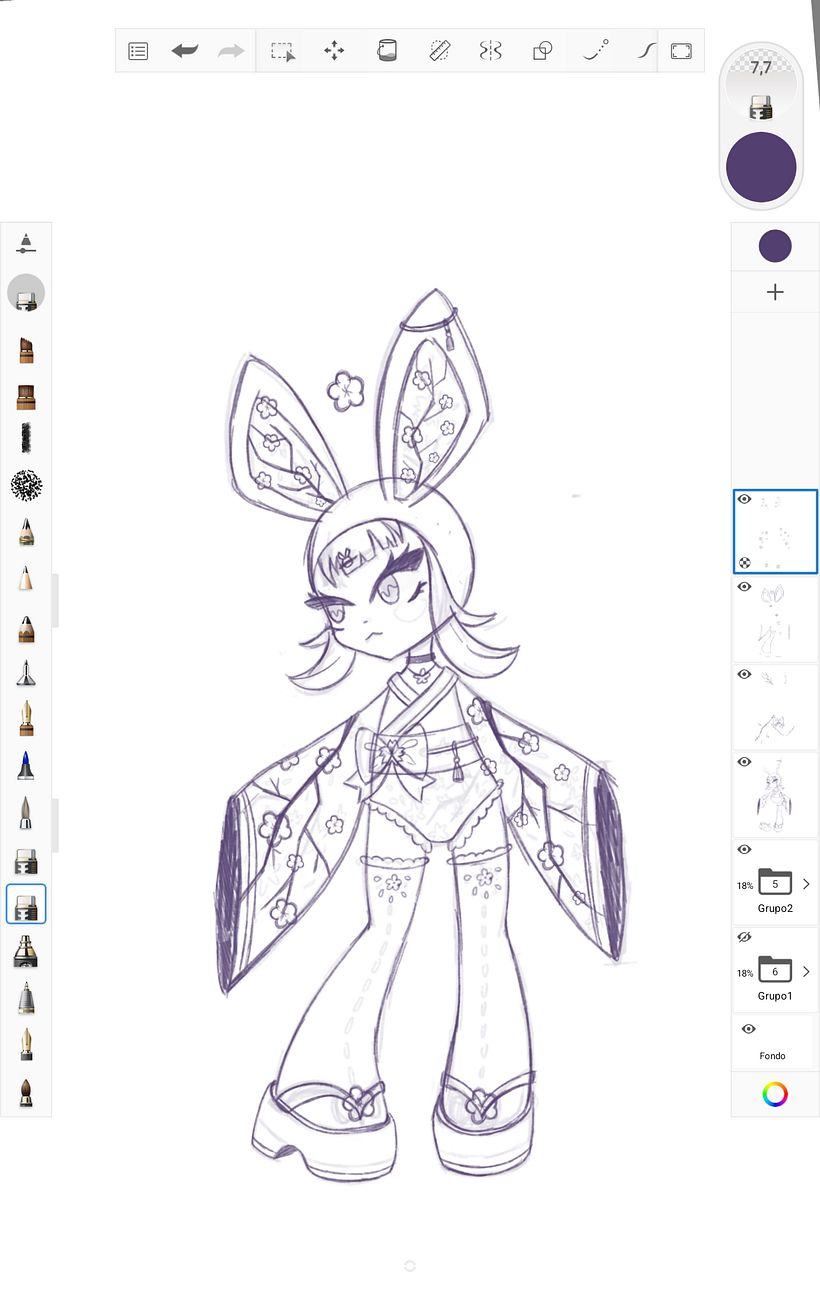820x1312 pixels.
Task: Open the draw shapes tool
Action: click(542, 51)
